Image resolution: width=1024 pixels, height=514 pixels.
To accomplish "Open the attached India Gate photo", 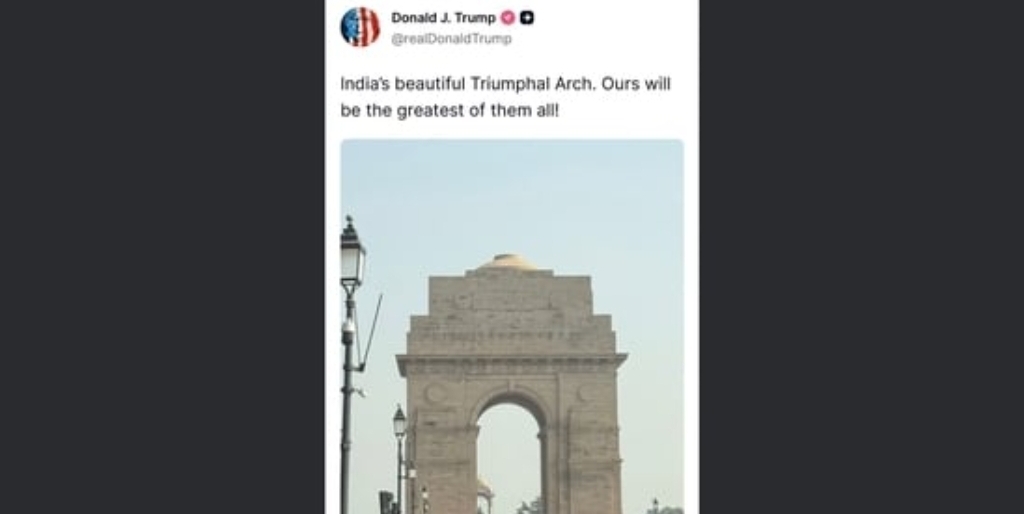I will coord(512,327).
